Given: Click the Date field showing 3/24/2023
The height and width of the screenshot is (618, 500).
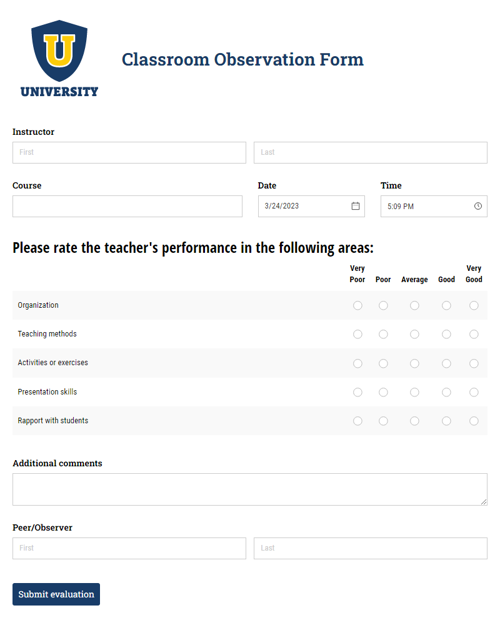Looking at the screenshot, I should (x=311, y=206).
